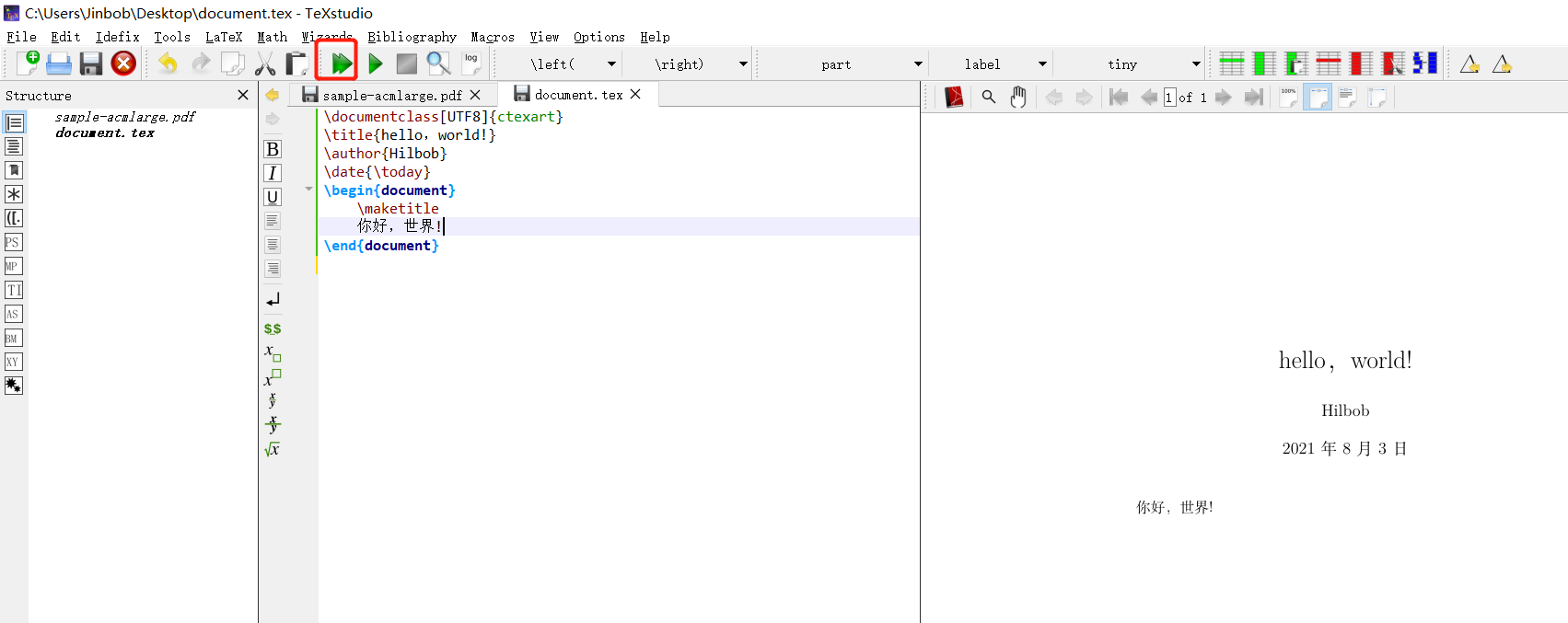Toggle fit-to-window in PDF viewer
The width and height of the screenshot is (1568, 623).
(x=1376, y=97)
